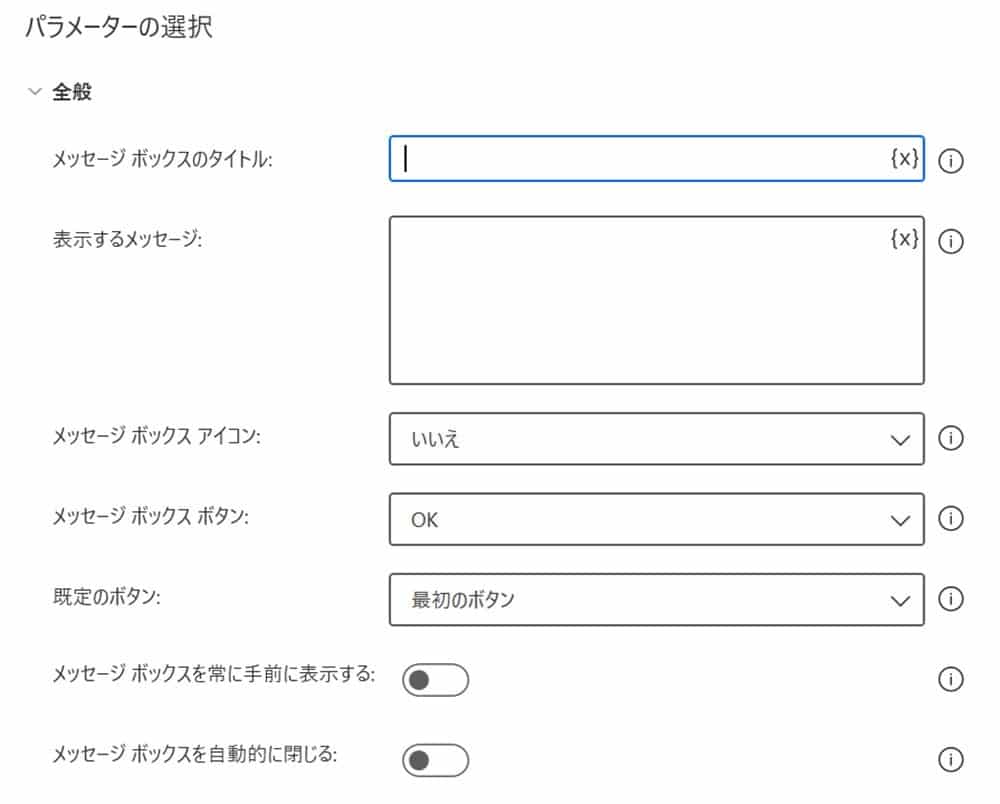Click info icon for 既定のボタン

click(952, 599)
